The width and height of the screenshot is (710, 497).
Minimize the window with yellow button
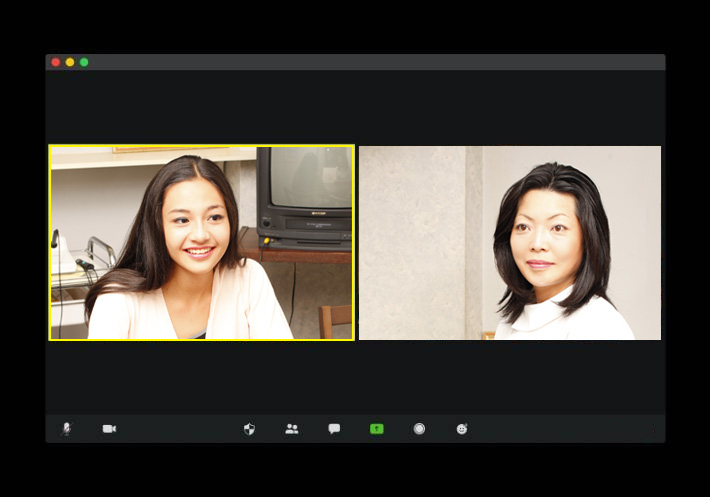pos(70,62)
